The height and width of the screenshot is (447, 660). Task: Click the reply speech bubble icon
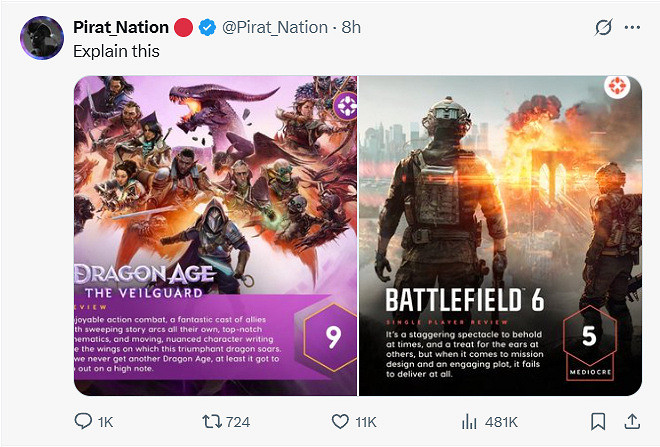coord(82,422)
